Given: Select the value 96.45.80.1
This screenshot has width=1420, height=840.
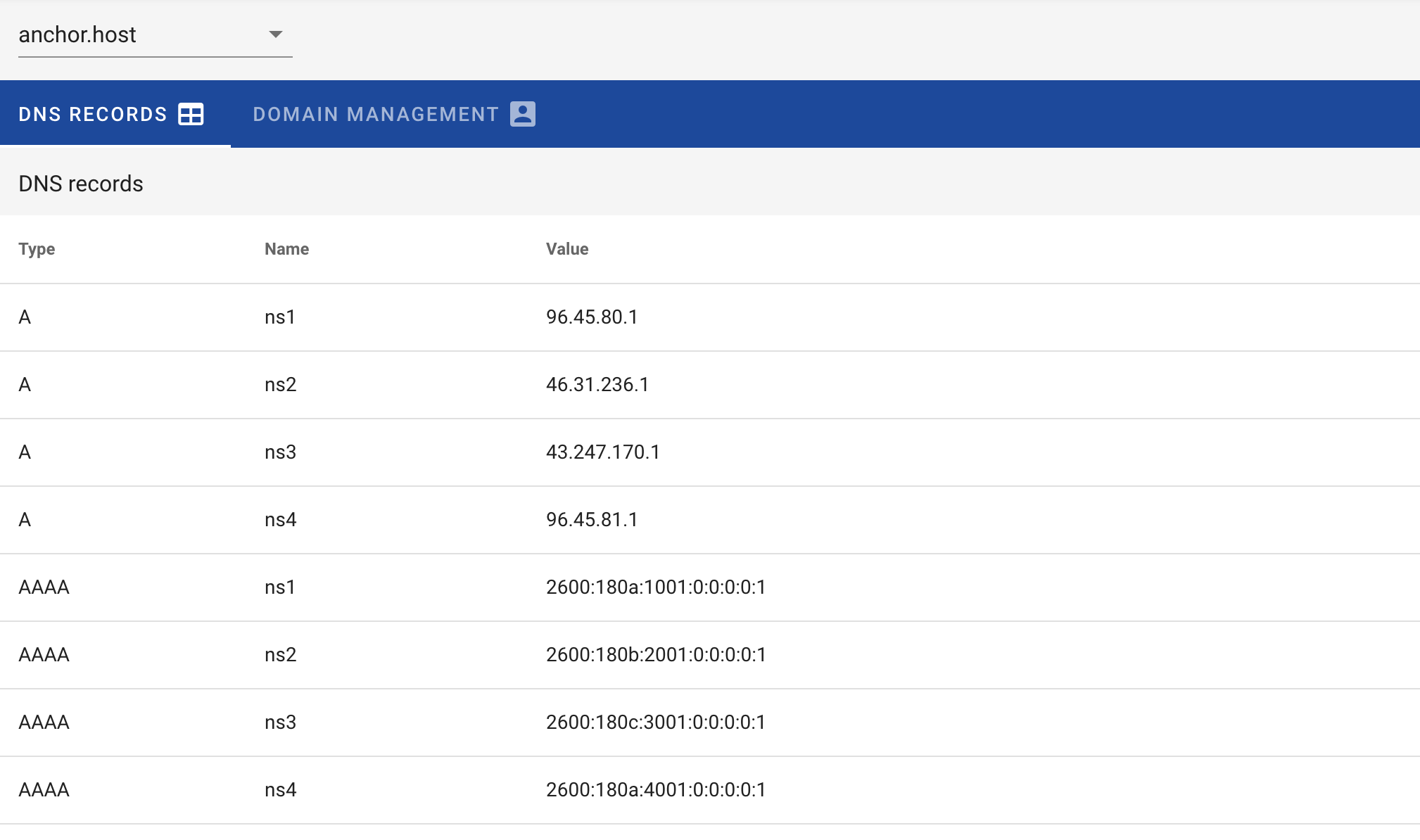Looking at the screenshot, I should (592, 317).
